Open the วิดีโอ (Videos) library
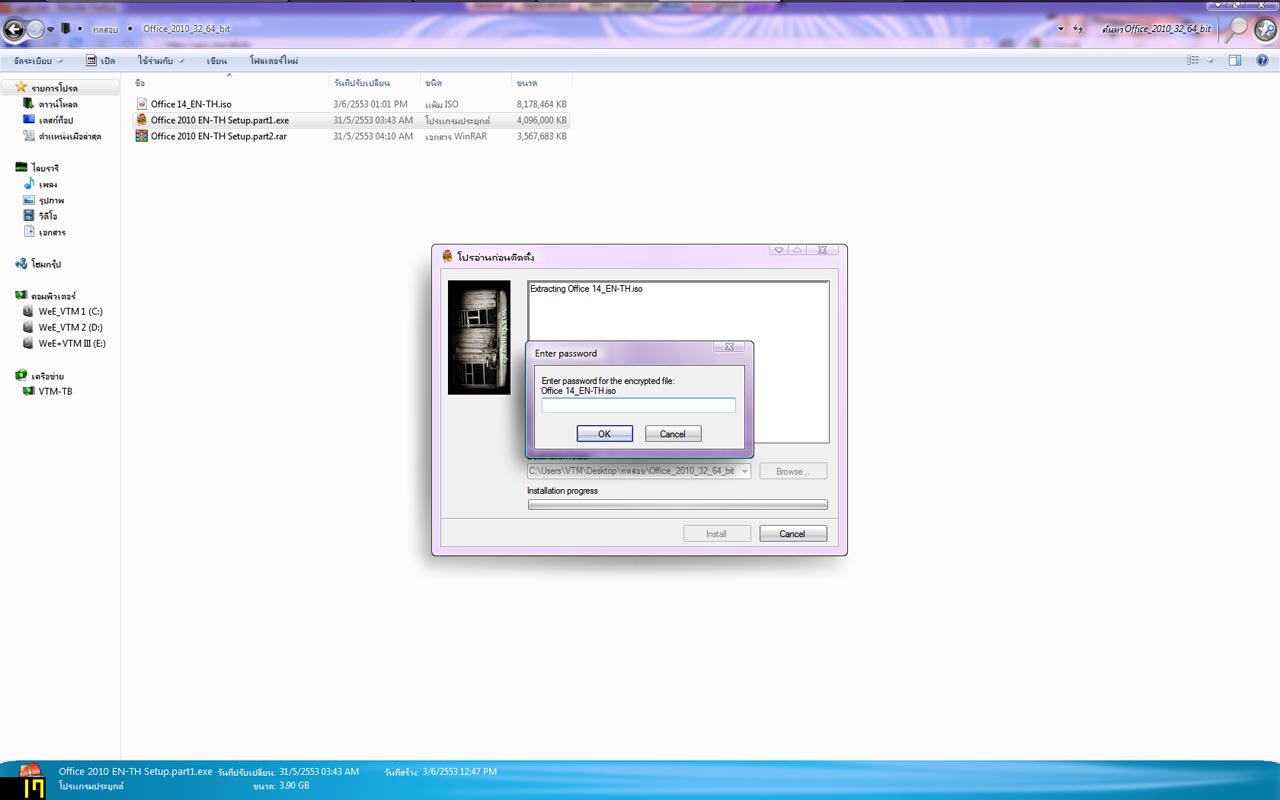The height and width of the screenshot is (800, 1280). [x=49, y=216]
